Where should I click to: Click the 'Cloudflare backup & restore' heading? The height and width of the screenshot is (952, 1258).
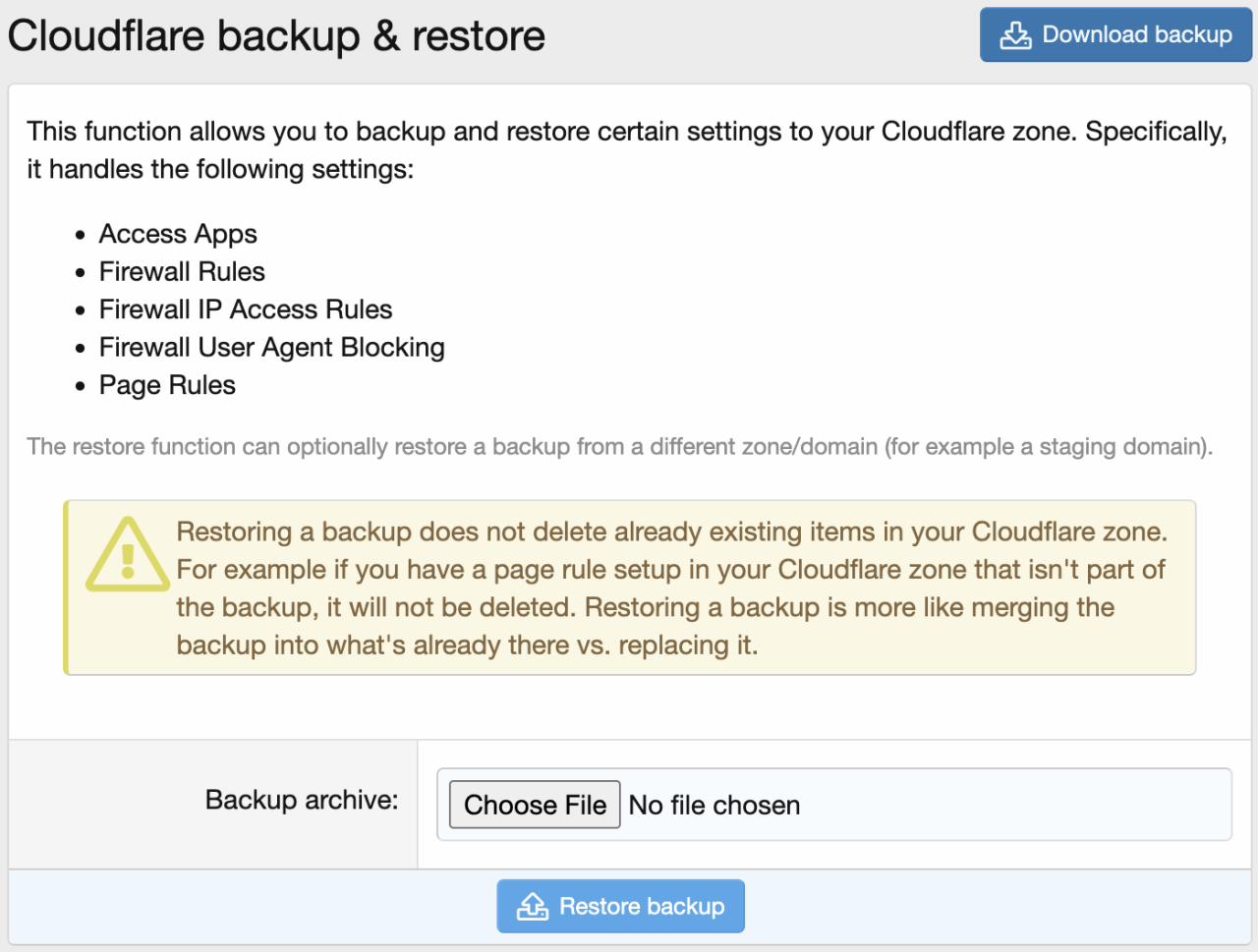(276, 36)
